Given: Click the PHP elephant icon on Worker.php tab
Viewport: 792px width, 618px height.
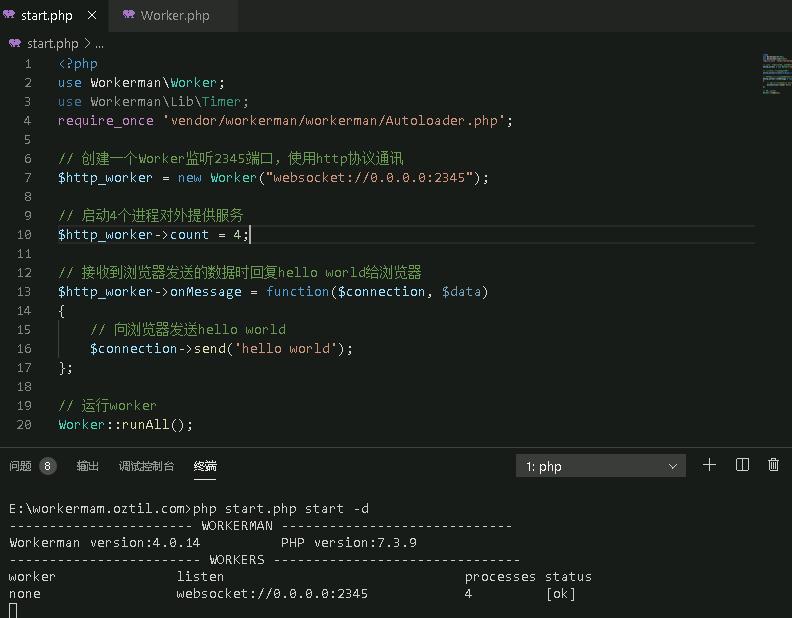Looking at the screenshot, I should pos(129,15).
